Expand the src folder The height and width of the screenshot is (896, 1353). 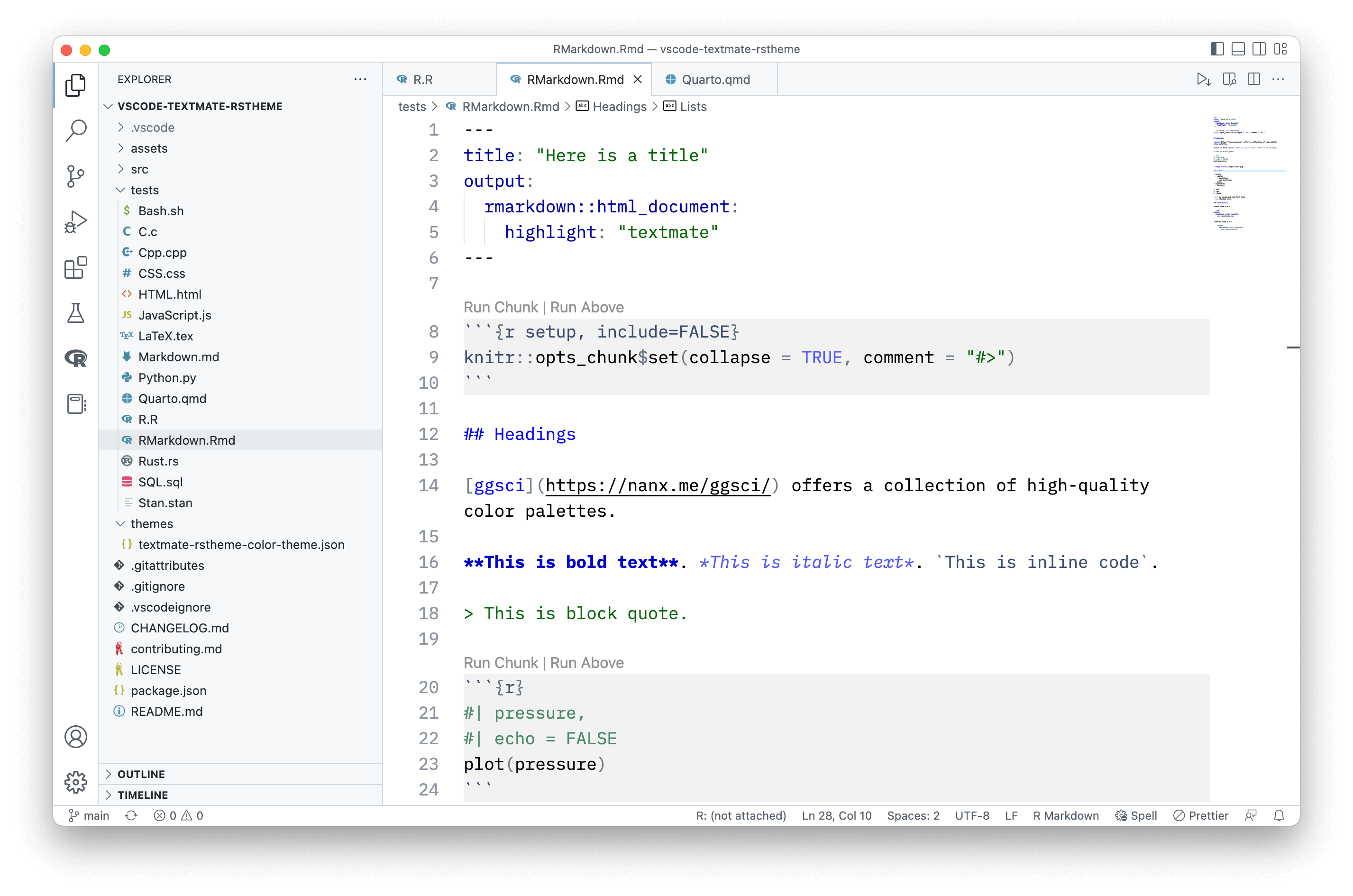[x=139, y=169]
